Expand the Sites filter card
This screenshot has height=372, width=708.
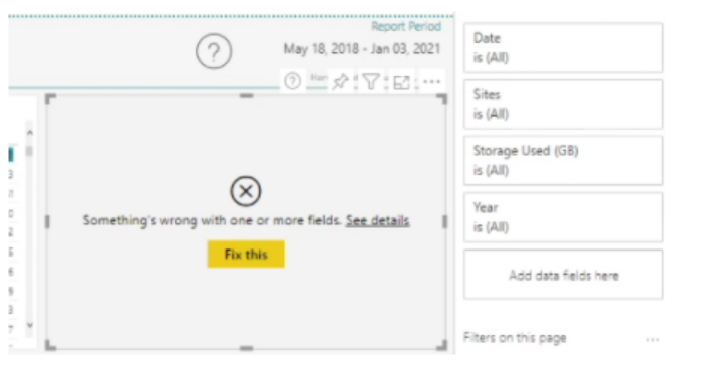point(563,104)
